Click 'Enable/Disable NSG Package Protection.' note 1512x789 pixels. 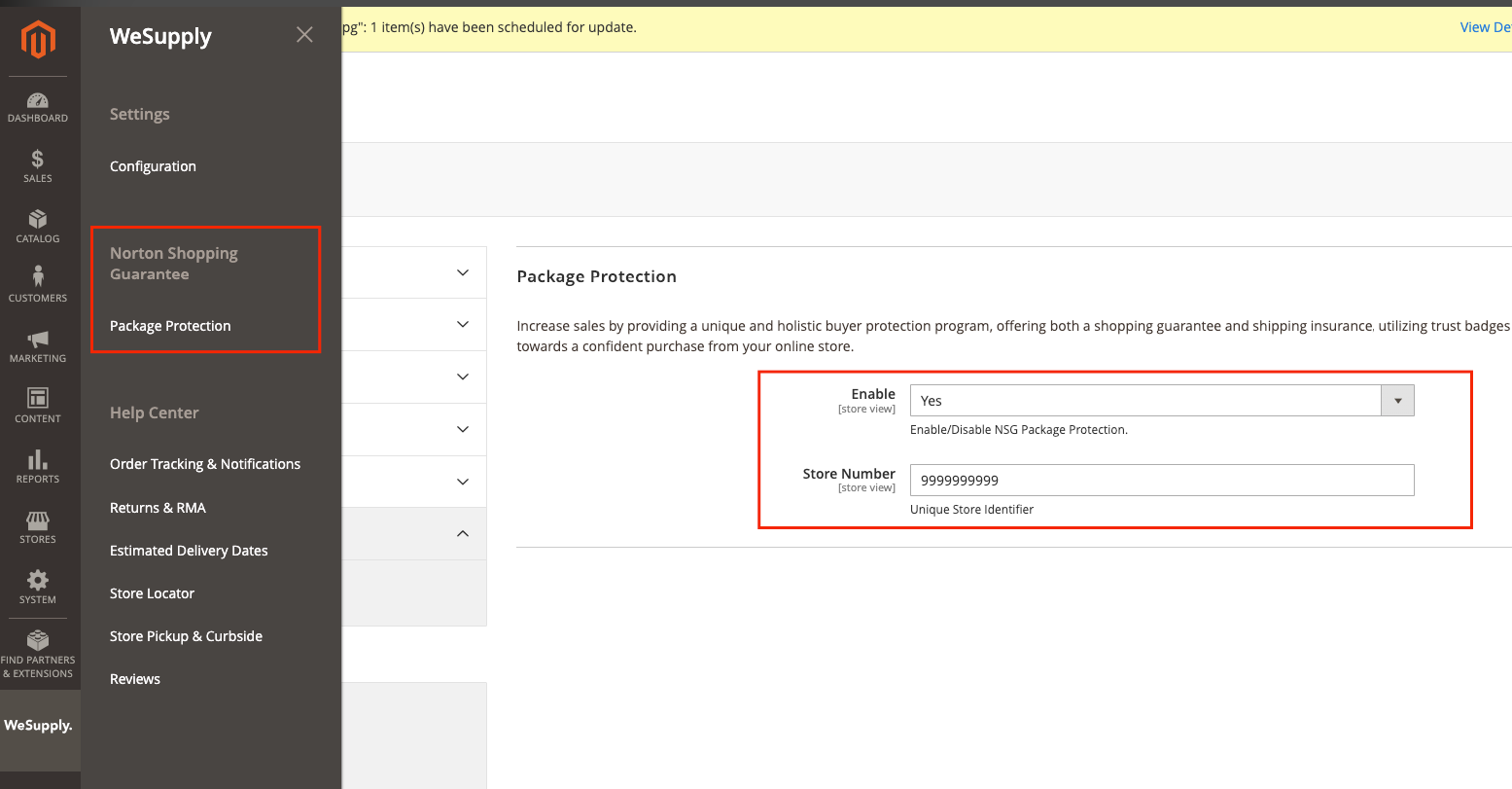click(x=1018, y=430)
